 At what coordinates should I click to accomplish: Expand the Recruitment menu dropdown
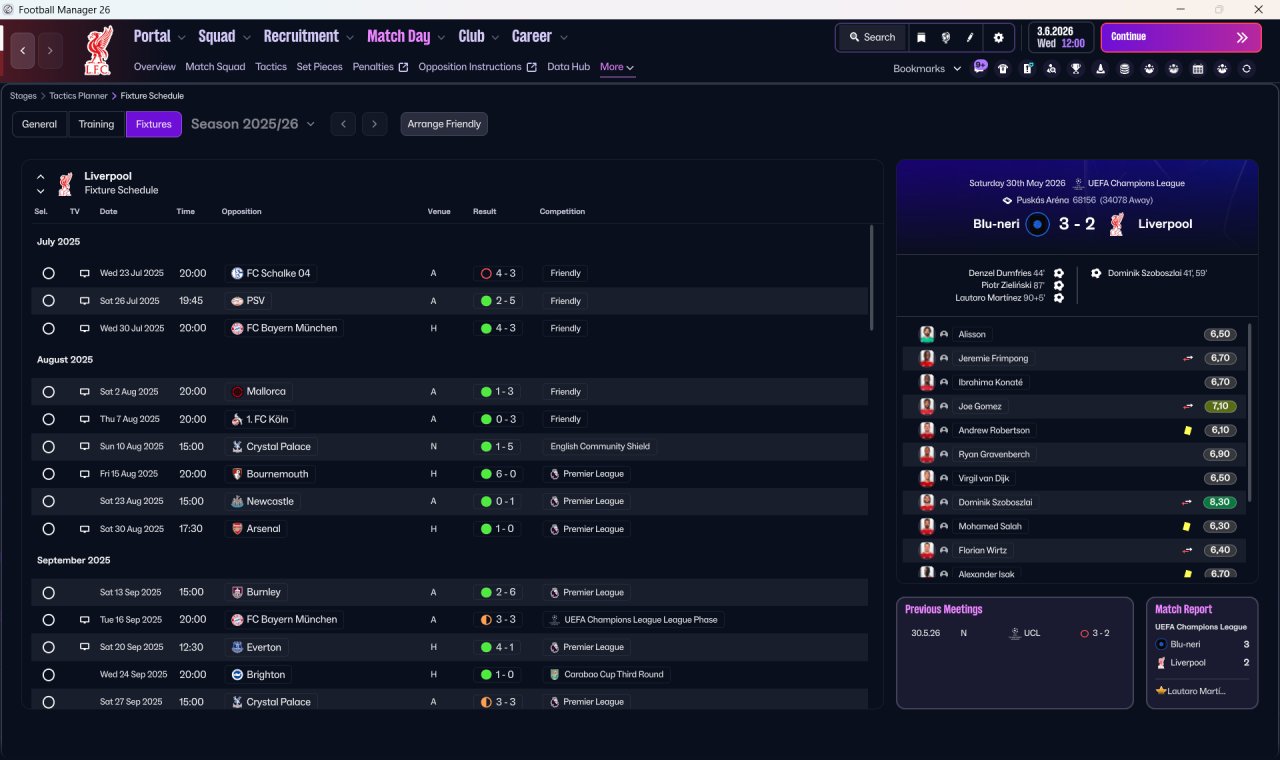click(349, 38)
